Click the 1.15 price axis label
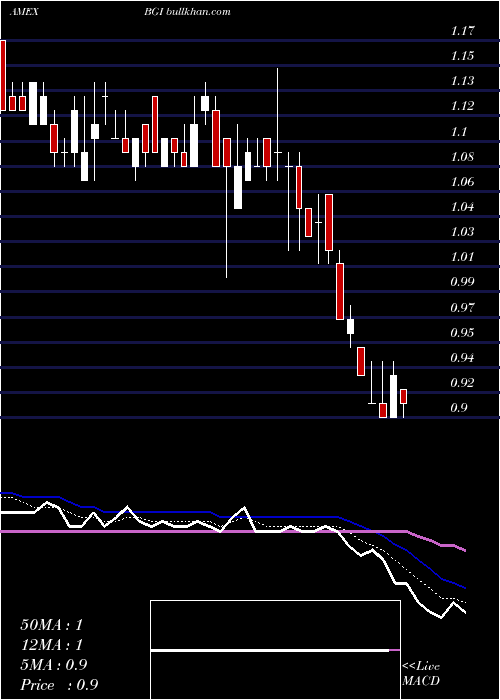This screenshot has width=500, height=700. pyautogui.click(x=462, y=56)
